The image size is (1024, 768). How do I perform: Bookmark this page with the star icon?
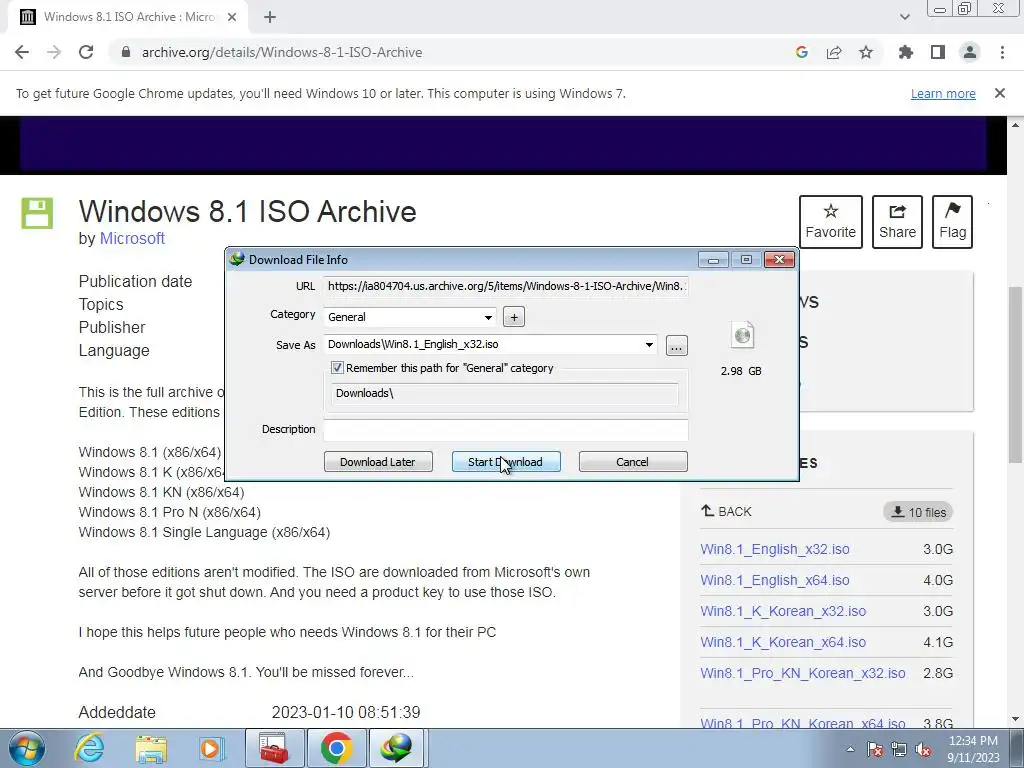tap(865, 52)
